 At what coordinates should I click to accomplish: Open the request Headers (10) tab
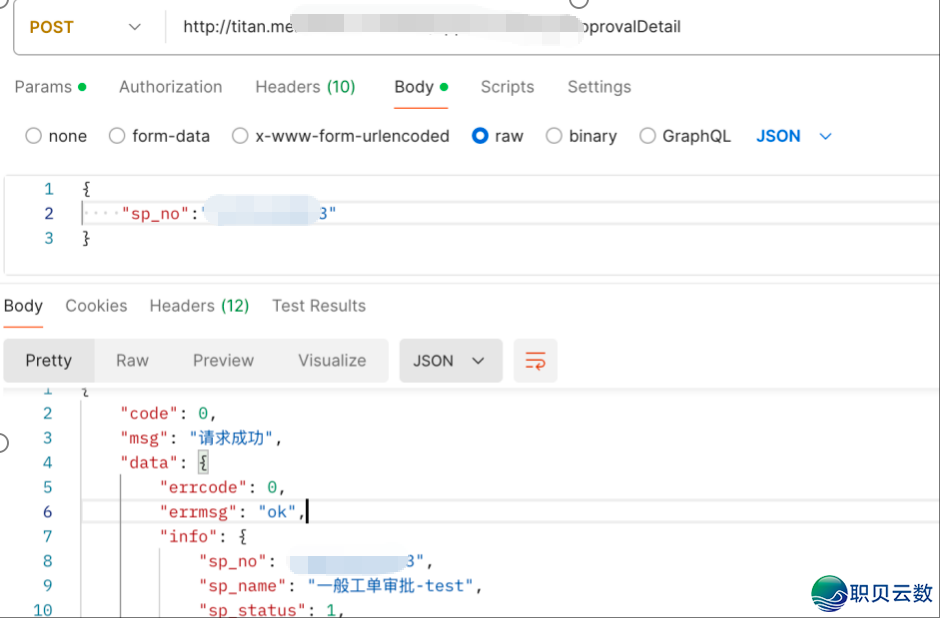tap(305, 87)
